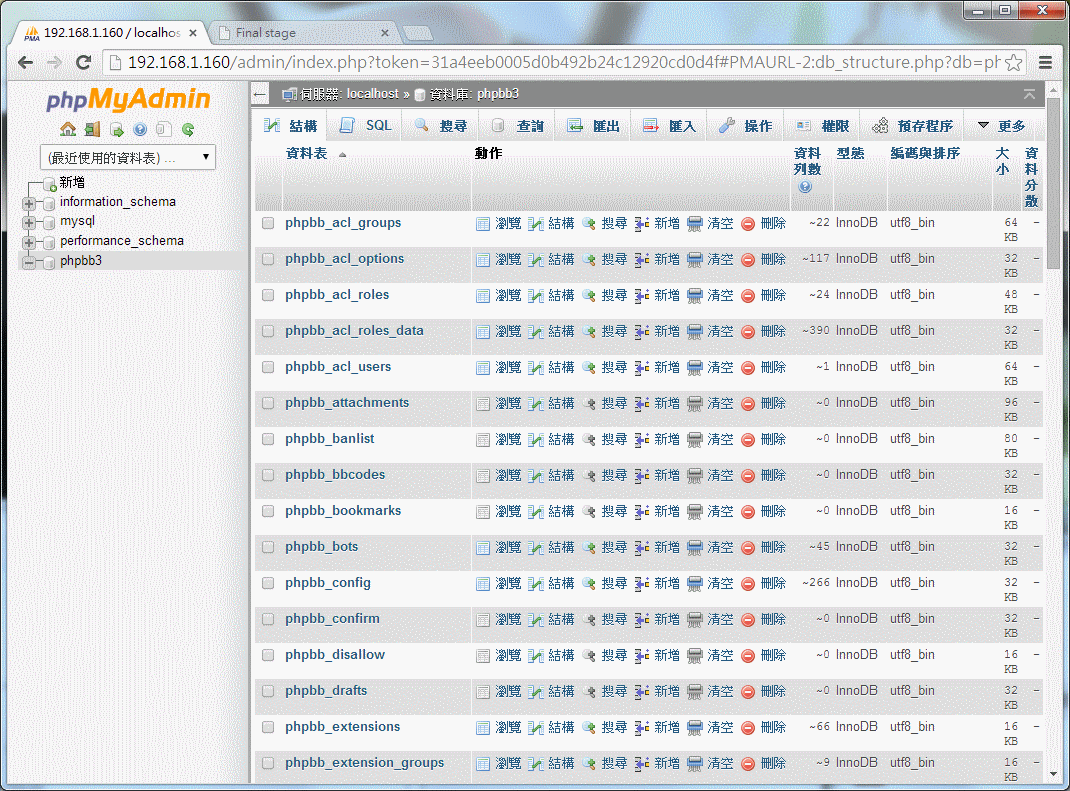Image resolution: width=1070 pixels, height=791 pixels.
Task: Collapse the top breadcrumb bar toggle
Action: tap(1029, 94)
